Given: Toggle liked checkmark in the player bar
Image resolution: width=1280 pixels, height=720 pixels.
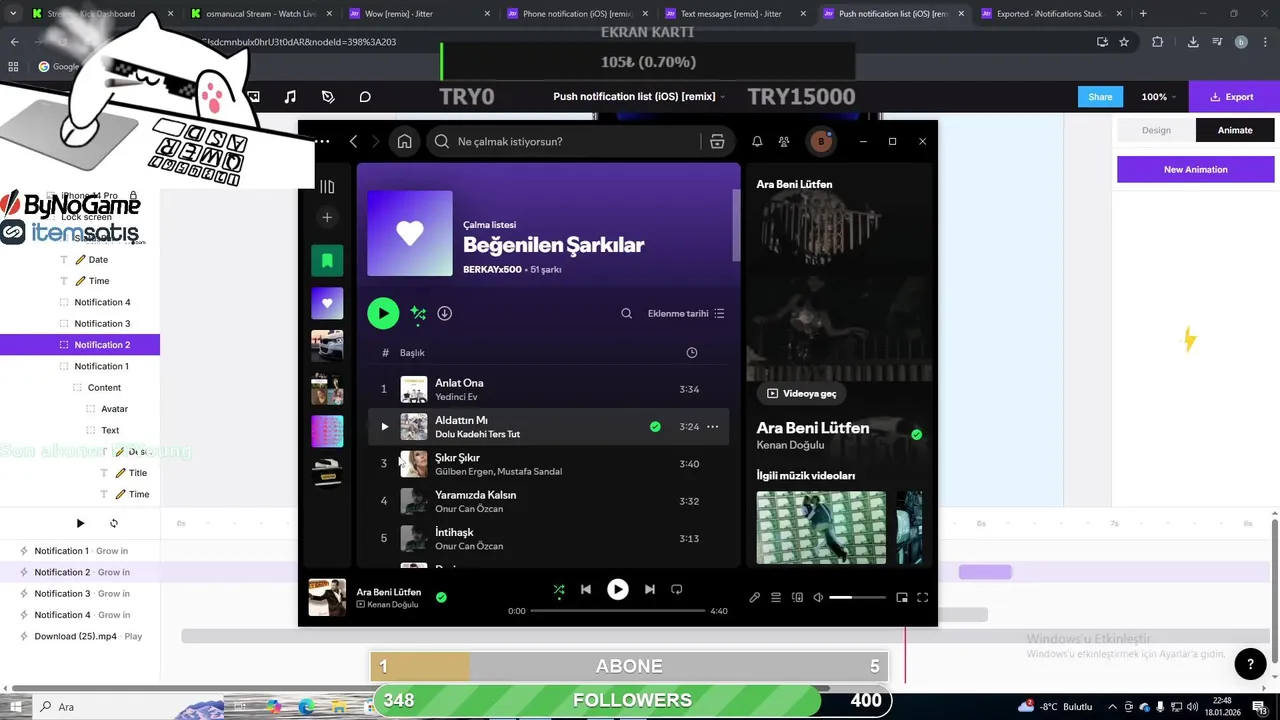Looking at the screenshot, I should [x=441, y=598].
